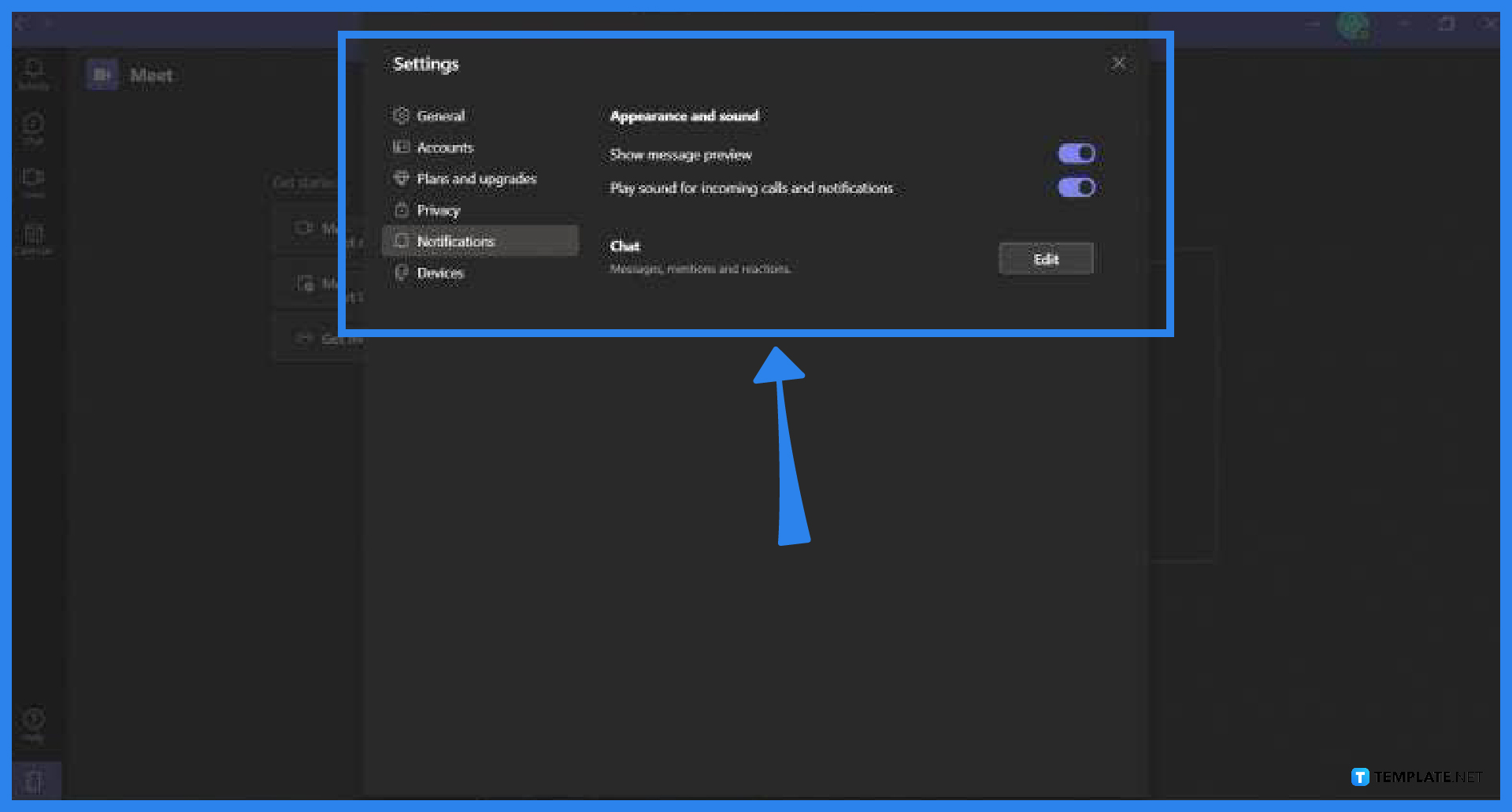This screenshot has width=1512, height=812.
Task: Disable sound for incoming calls and notifications
Action: point(1076,187)
